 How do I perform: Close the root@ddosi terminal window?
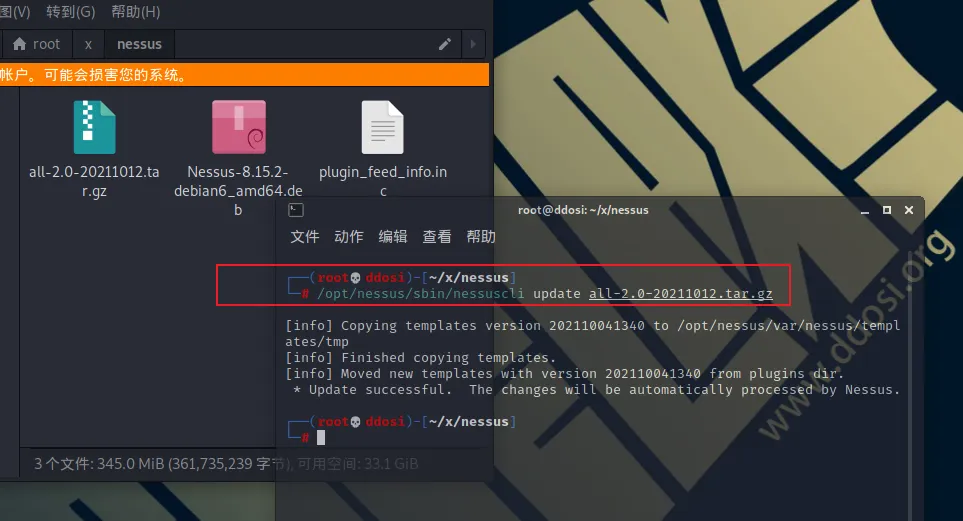[909, 211]
